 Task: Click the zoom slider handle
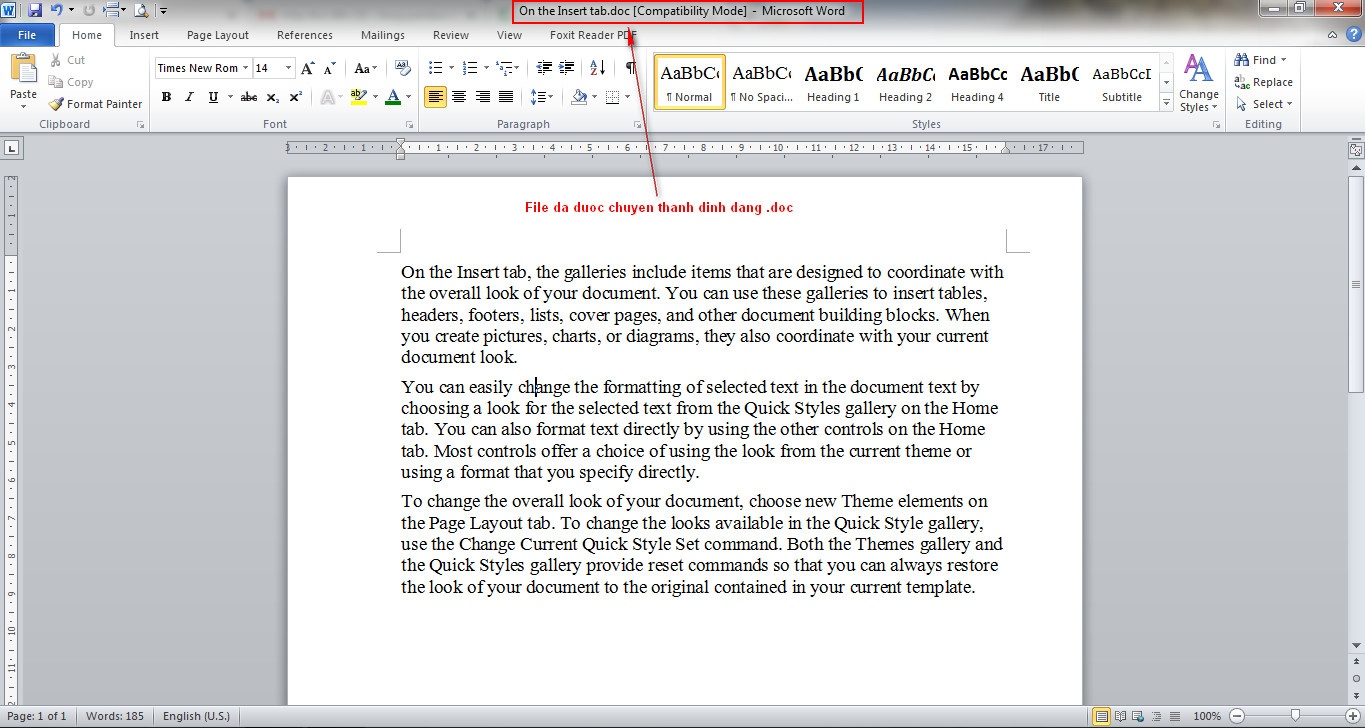(1295, 716)
